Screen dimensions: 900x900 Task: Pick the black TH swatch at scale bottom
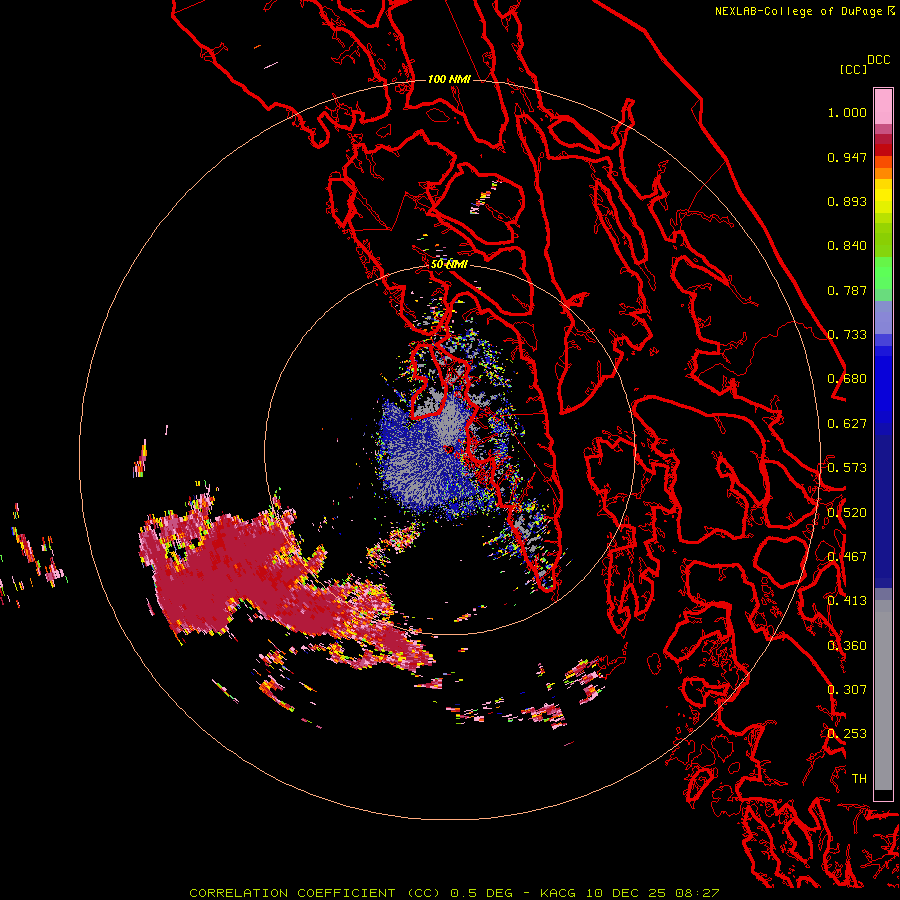tap(883, 795)
